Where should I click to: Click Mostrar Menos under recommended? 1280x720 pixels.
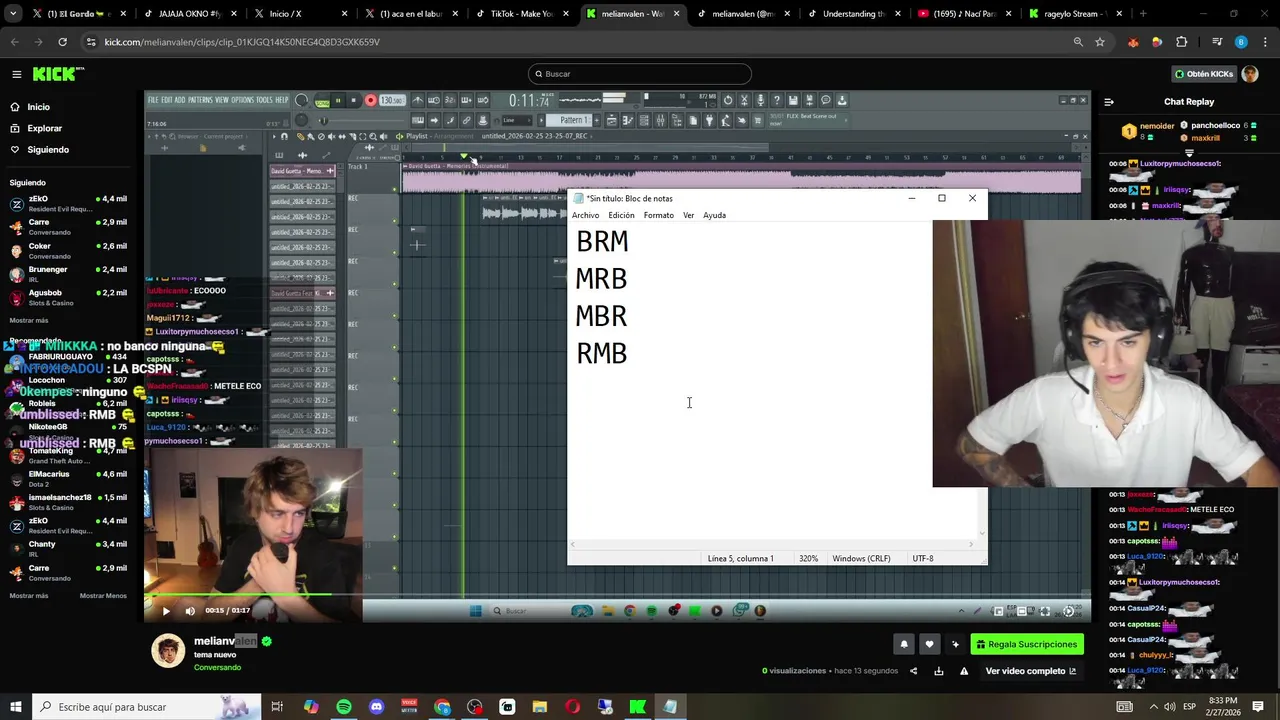click(103, 596)
